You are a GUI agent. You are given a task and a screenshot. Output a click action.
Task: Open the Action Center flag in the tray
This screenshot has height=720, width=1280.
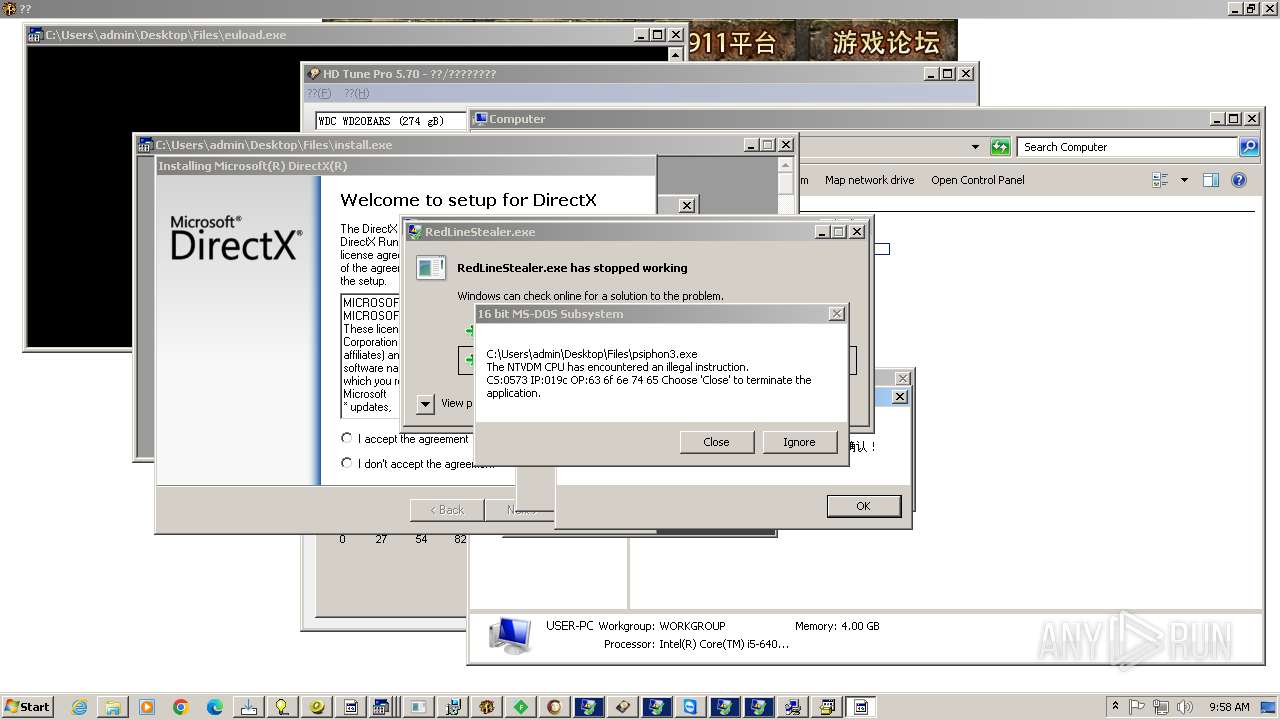coord(1138,707)
